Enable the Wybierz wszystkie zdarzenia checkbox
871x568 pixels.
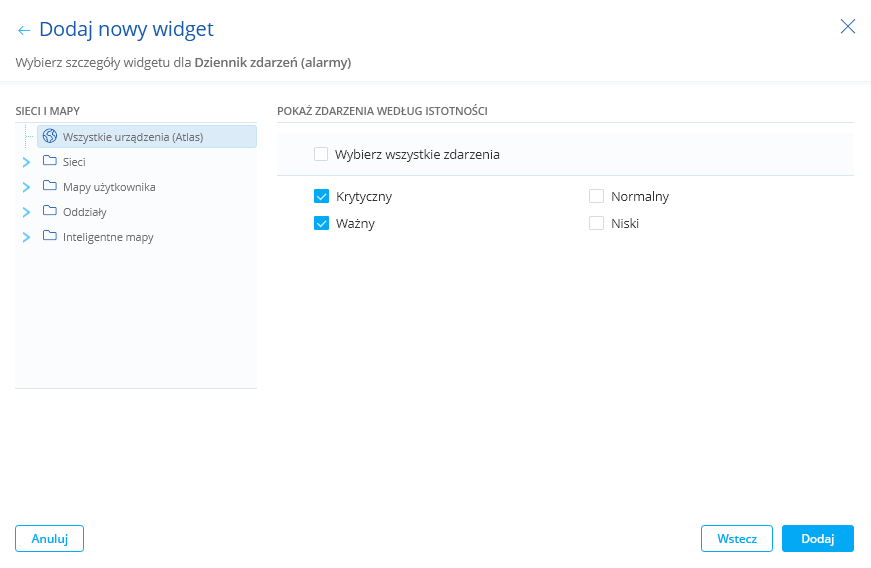[321, 155]
